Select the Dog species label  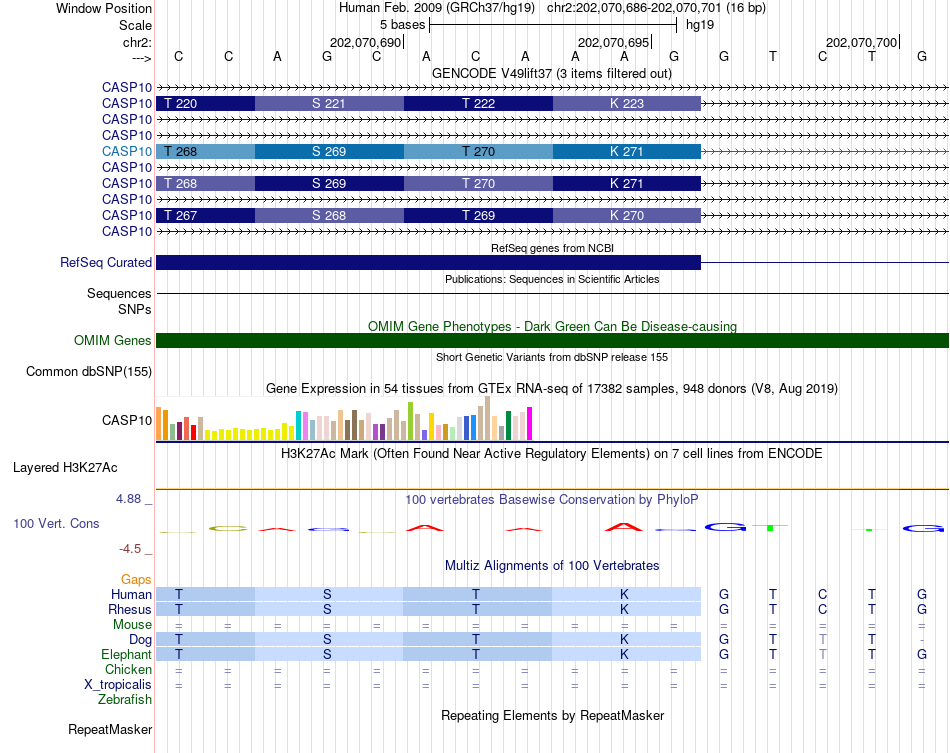click(x=140, y=640)
